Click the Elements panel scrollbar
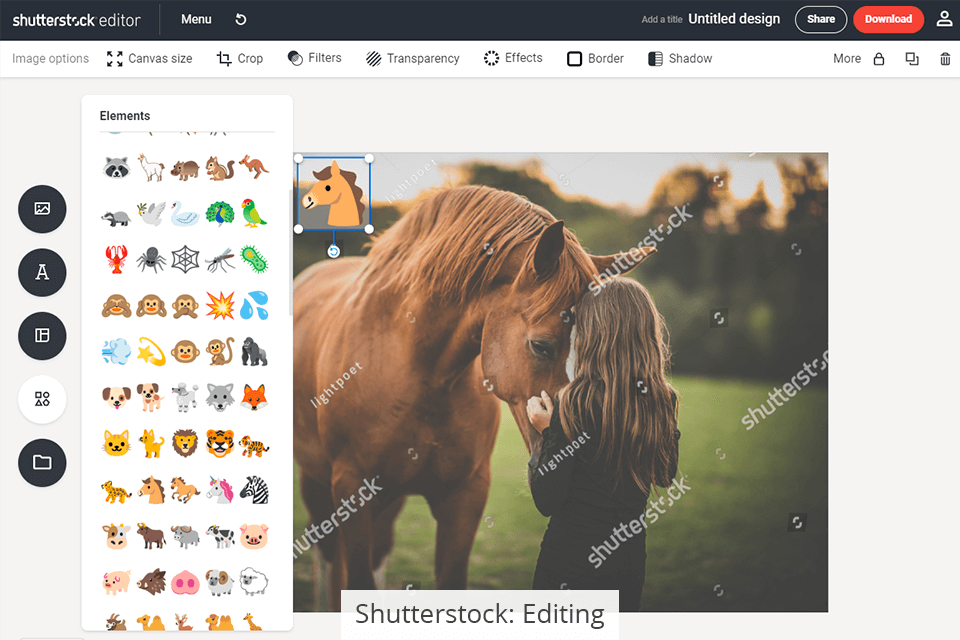The image size is (960, 640). pyautogui.click(x=290, y=252)
